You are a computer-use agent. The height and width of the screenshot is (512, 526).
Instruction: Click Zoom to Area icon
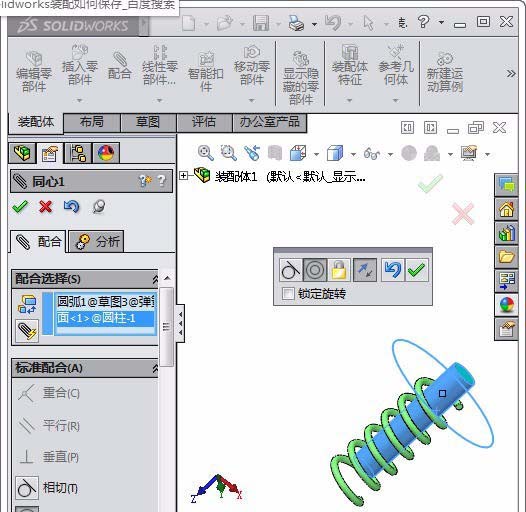tap(228, 153)
